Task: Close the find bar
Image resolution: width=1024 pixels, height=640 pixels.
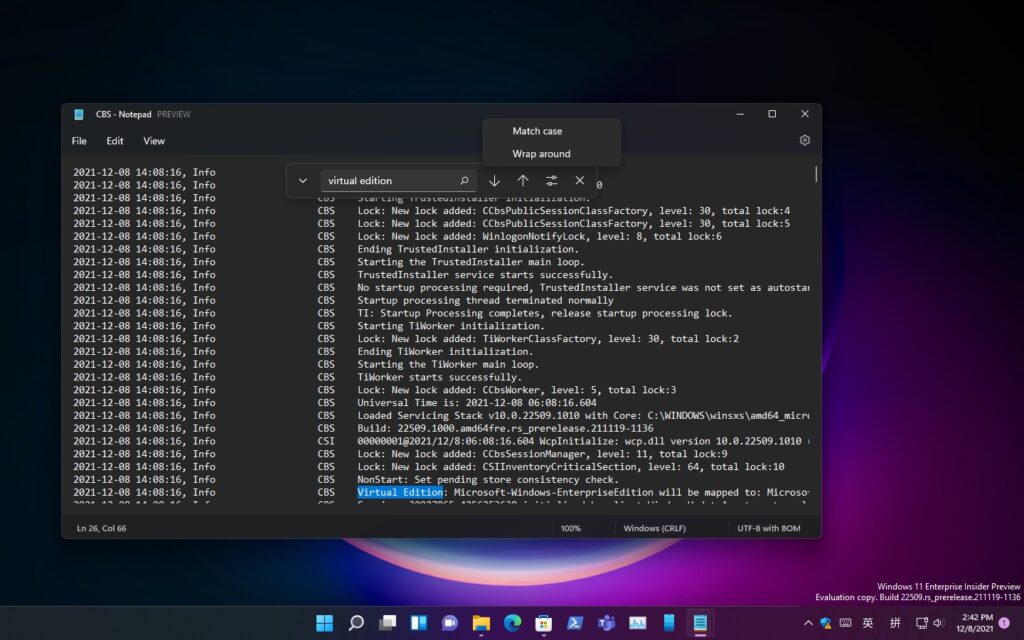Action: coord(580,181)
